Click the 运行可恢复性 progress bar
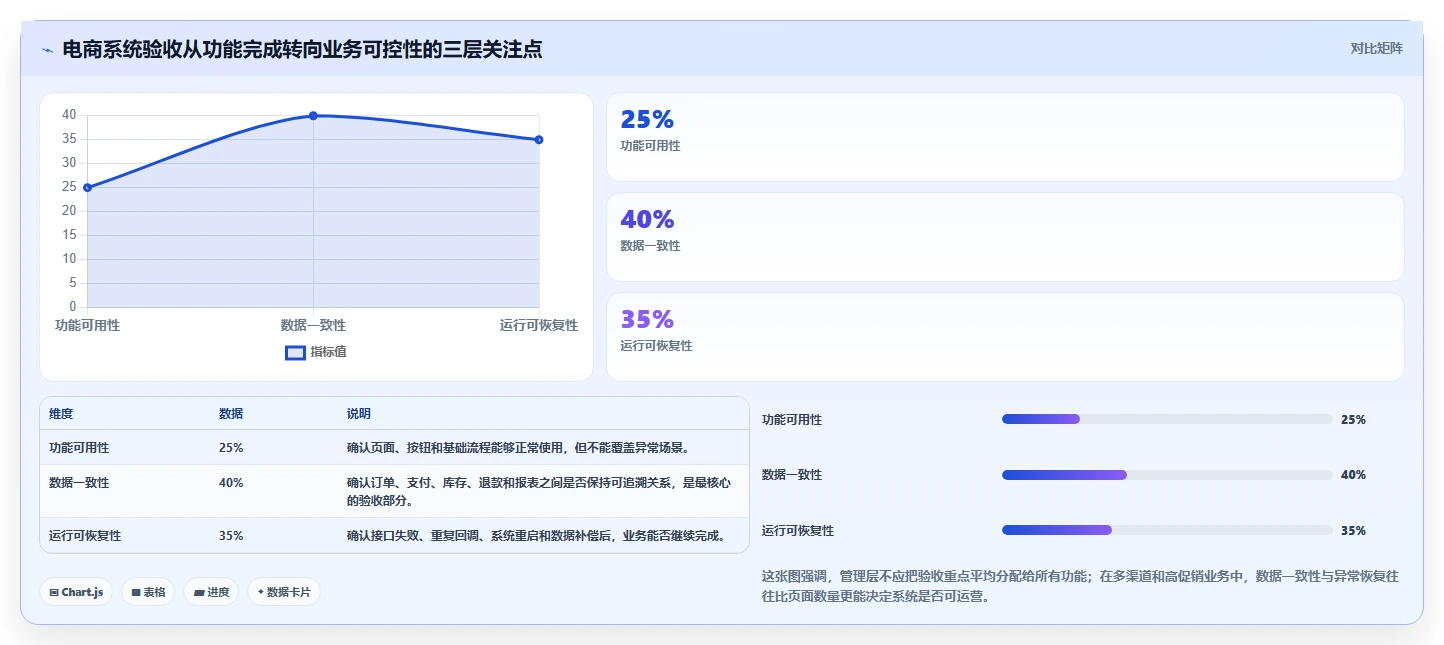1444x645 pixels. pos(1167,530)
